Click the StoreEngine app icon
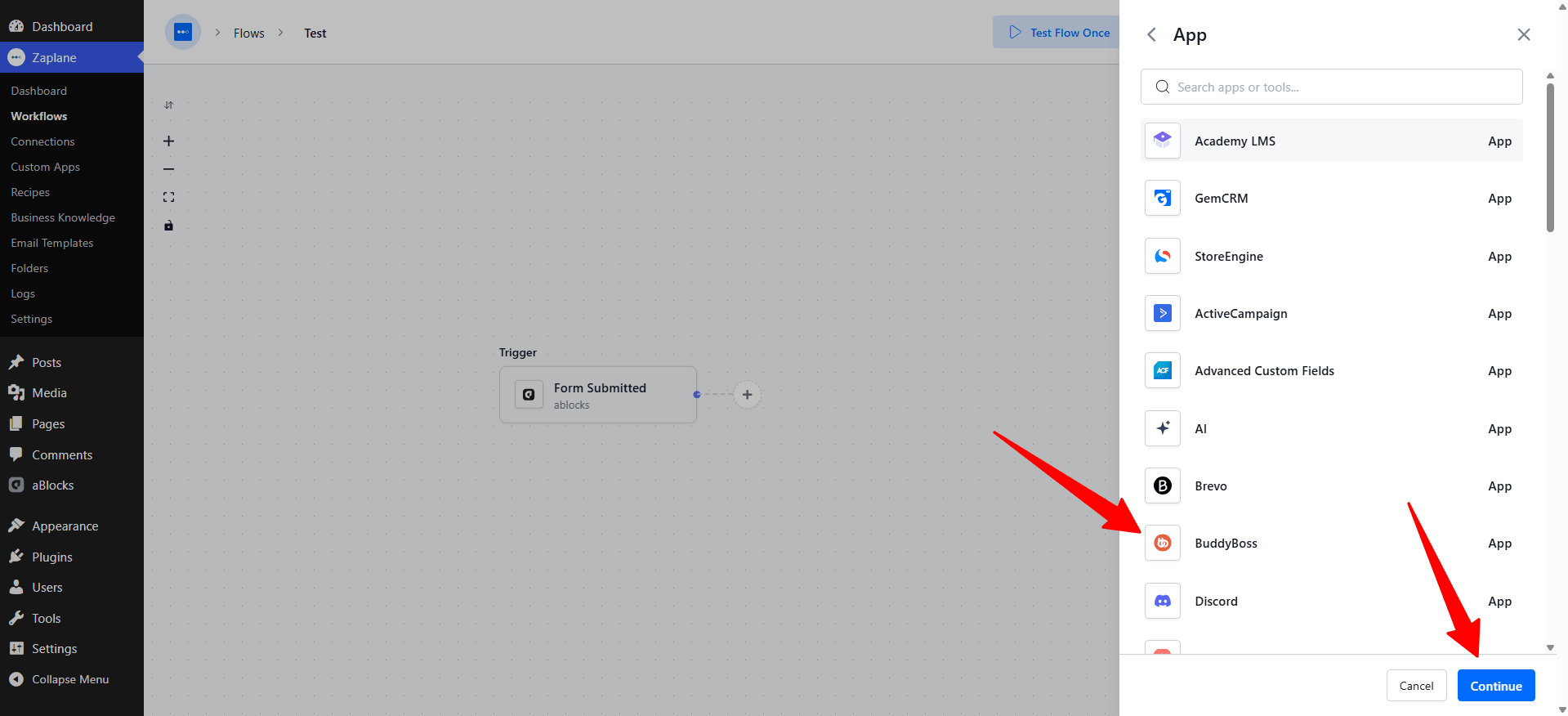 1163,256
